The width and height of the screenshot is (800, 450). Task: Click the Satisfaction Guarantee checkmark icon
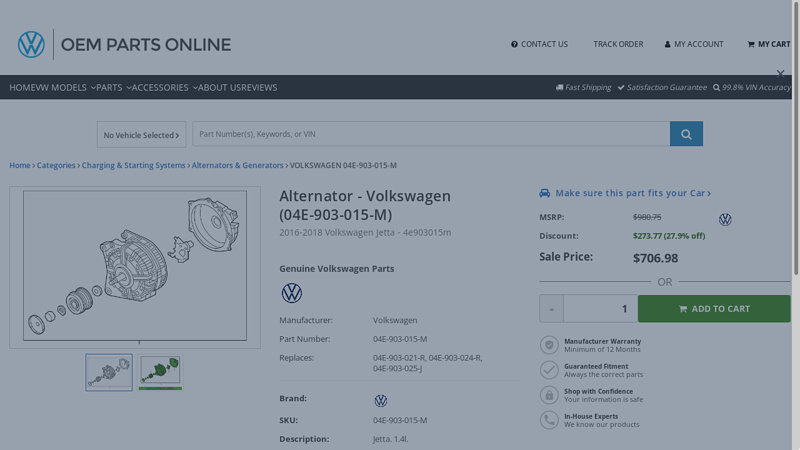pos(621,87)
